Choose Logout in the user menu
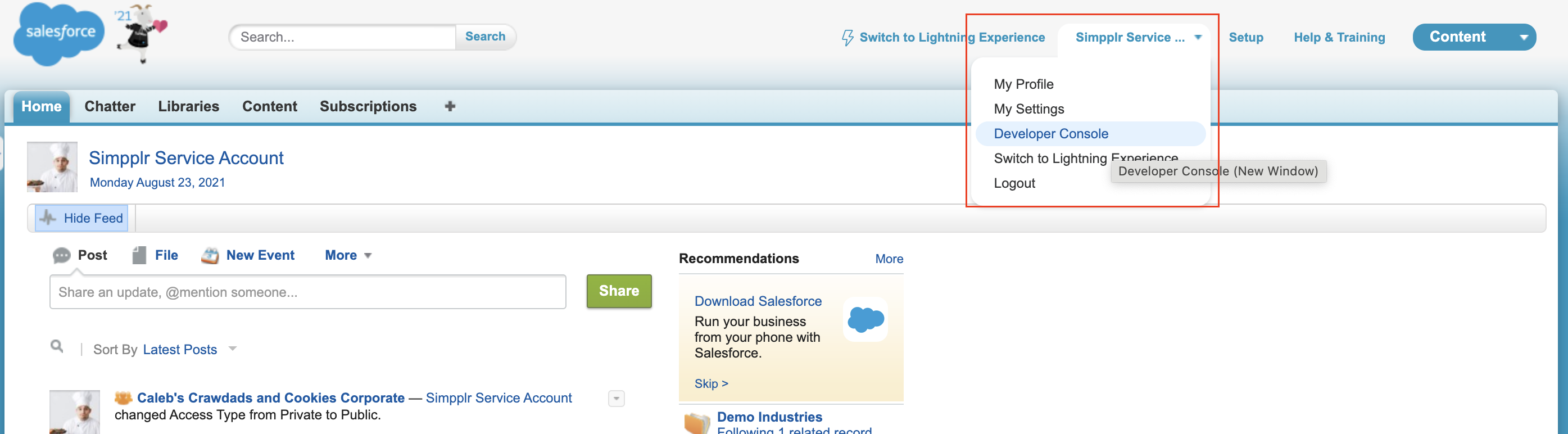 (x=1014, y=183)
